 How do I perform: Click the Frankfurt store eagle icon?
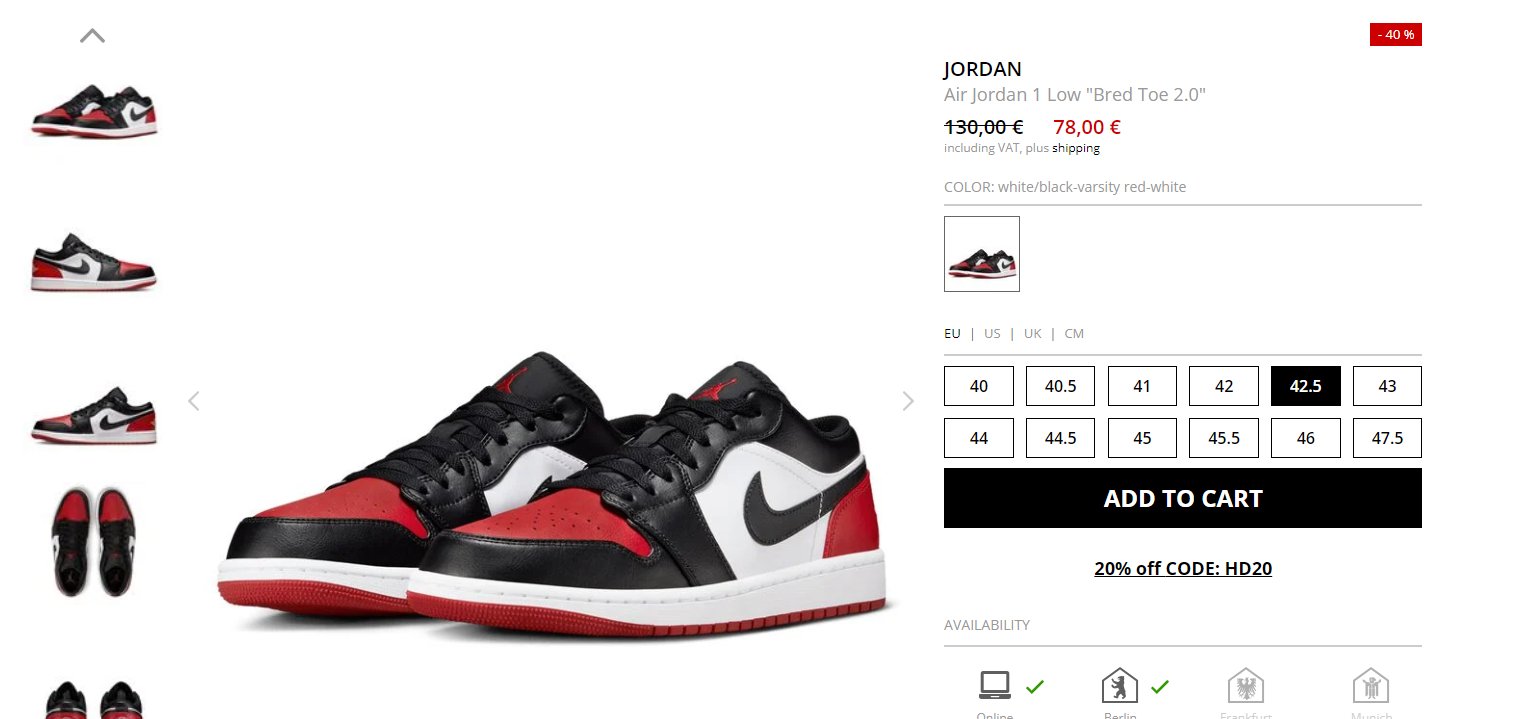1246,686
